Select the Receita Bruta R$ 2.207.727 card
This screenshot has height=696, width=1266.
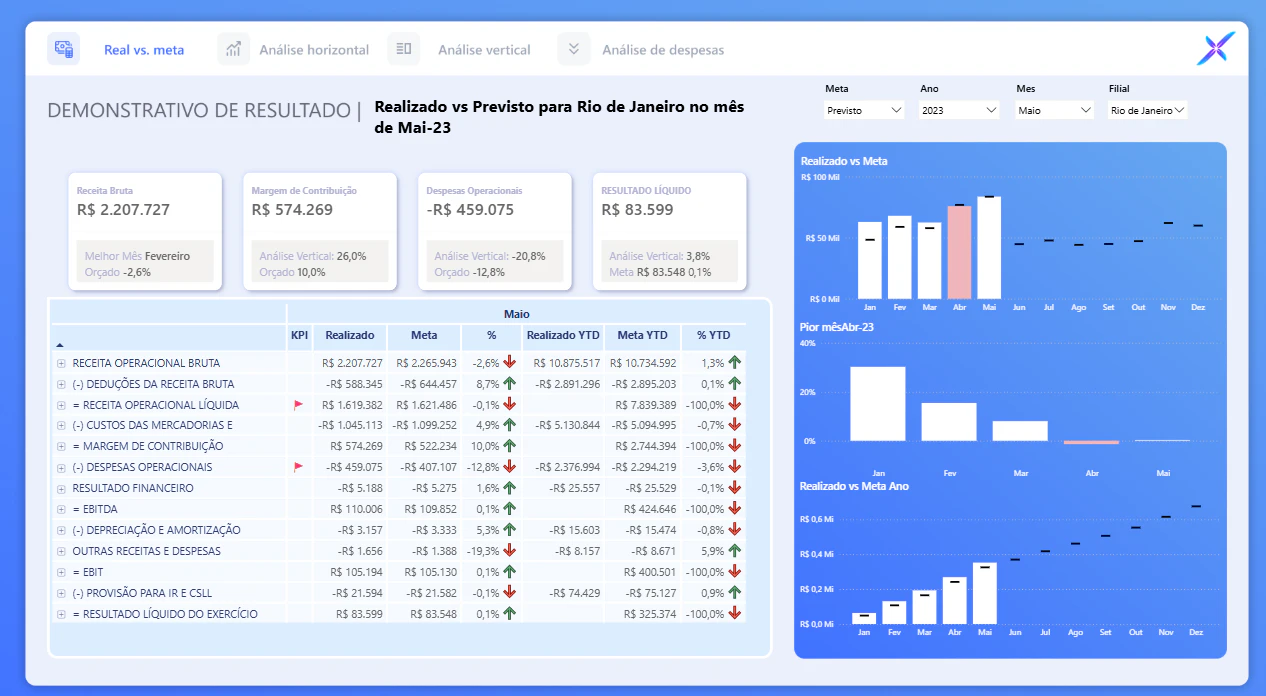point(145,231)
